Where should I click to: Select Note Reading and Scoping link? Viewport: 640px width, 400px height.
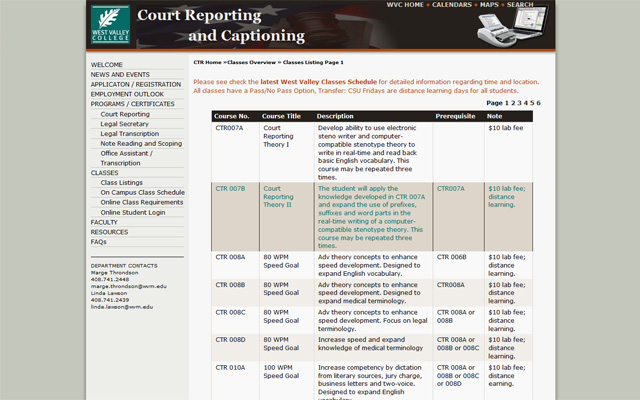[x=141, y=144]
